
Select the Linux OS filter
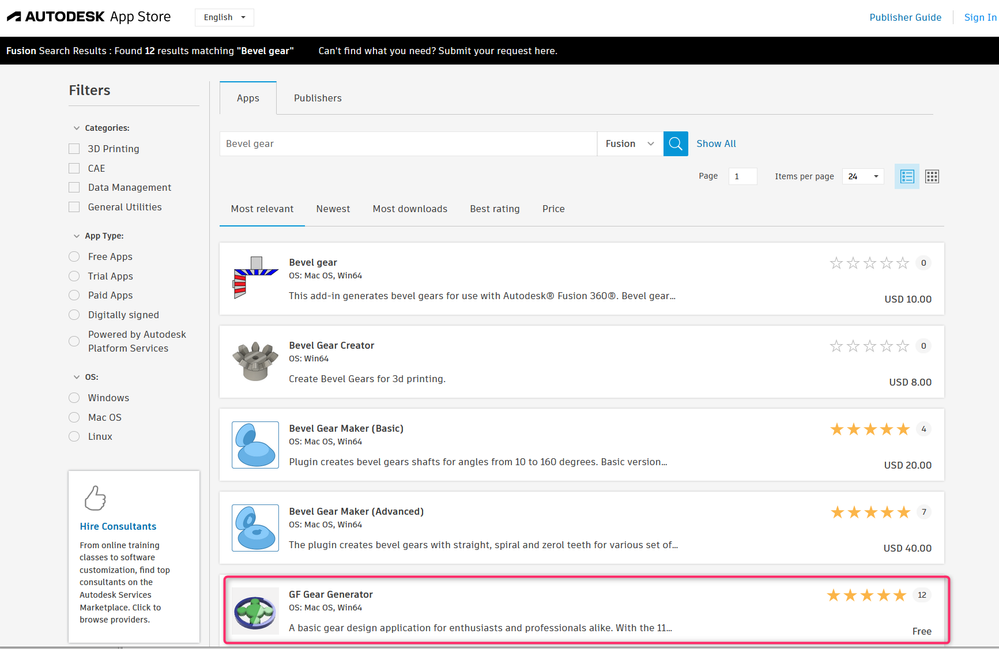click(x=74, y=436)
